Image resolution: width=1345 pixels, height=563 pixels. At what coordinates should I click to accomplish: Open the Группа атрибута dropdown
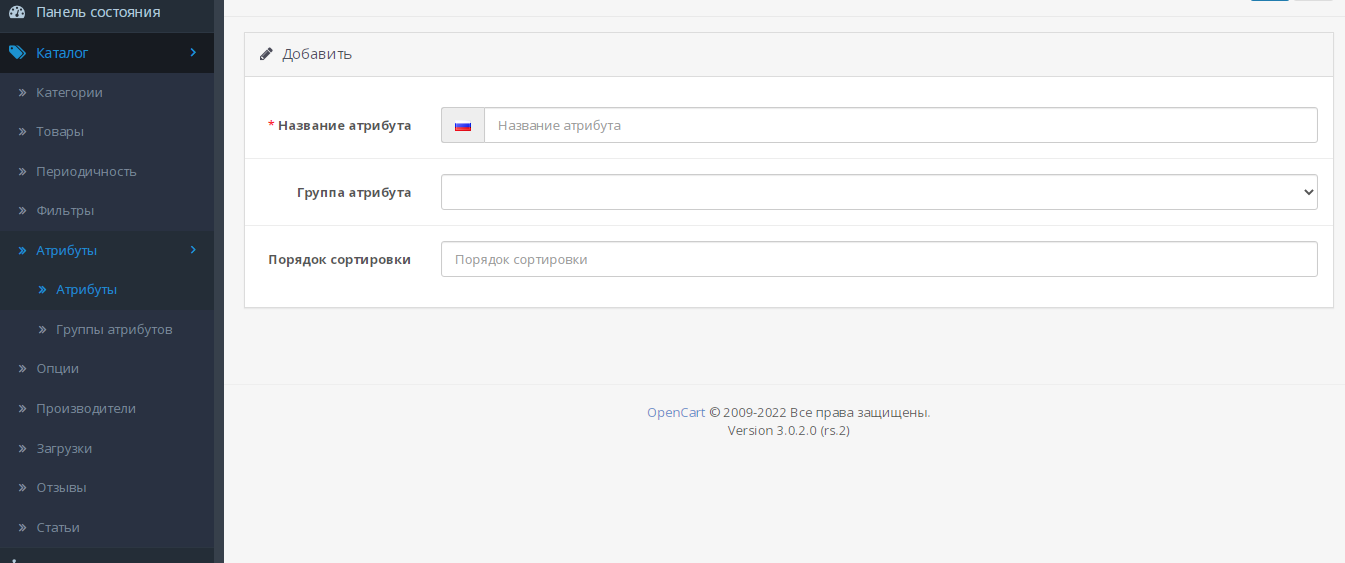(879, 192)
